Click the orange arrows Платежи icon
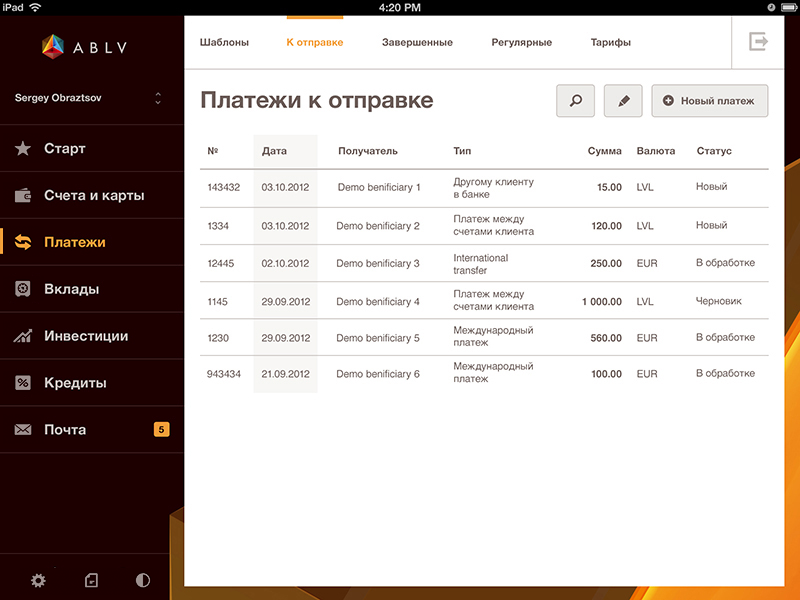 coord(23,242)
